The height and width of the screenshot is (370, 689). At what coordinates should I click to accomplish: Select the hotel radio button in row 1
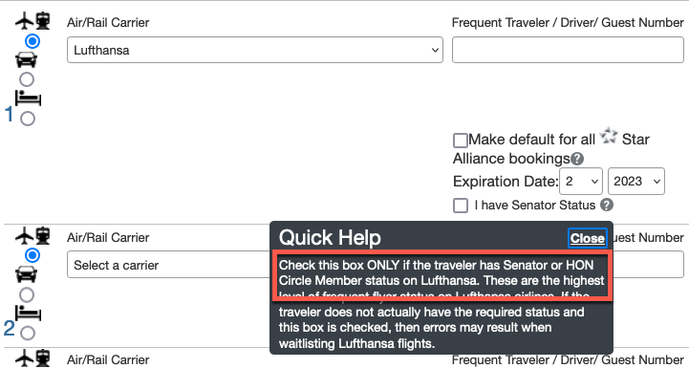[28, 119]
